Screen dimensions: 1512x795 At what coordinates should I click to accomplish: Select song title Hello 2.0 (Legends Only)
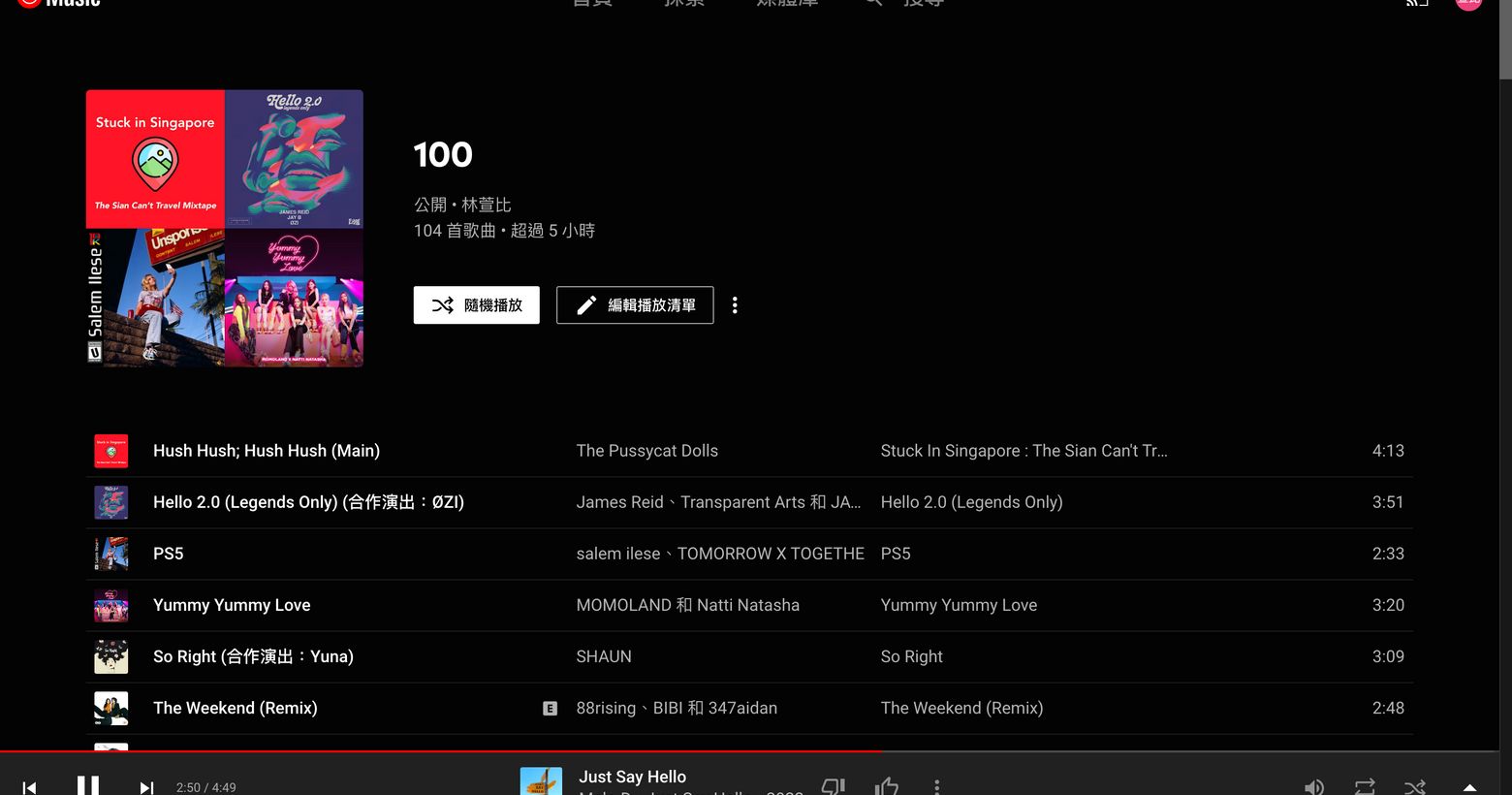point(308,502)
